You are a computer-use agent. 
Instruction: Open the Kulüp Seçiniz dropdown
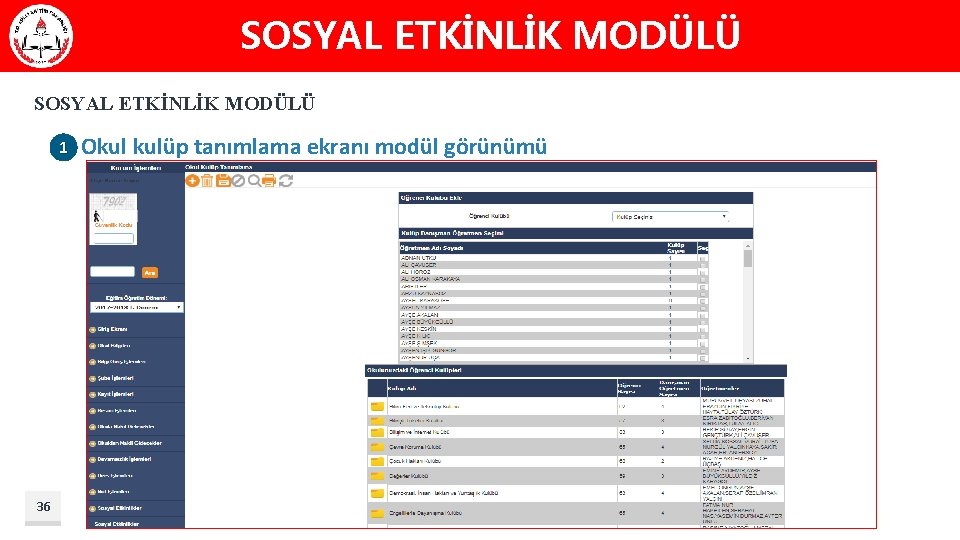(670, 217)
